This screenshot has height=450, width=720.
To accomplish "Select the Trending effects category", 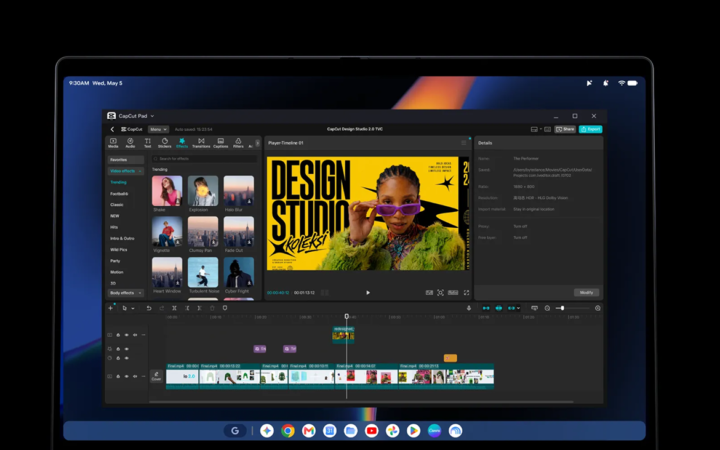I will pyautogui.click(x=118, y=182).
